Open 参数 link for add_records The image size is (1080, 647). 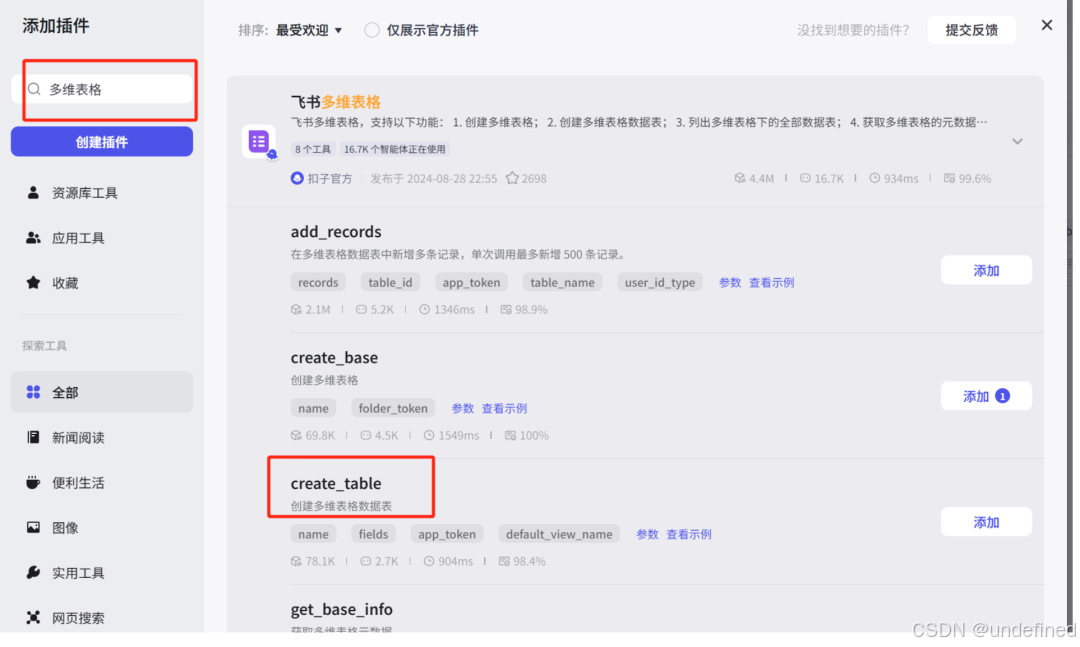point(729,283)
